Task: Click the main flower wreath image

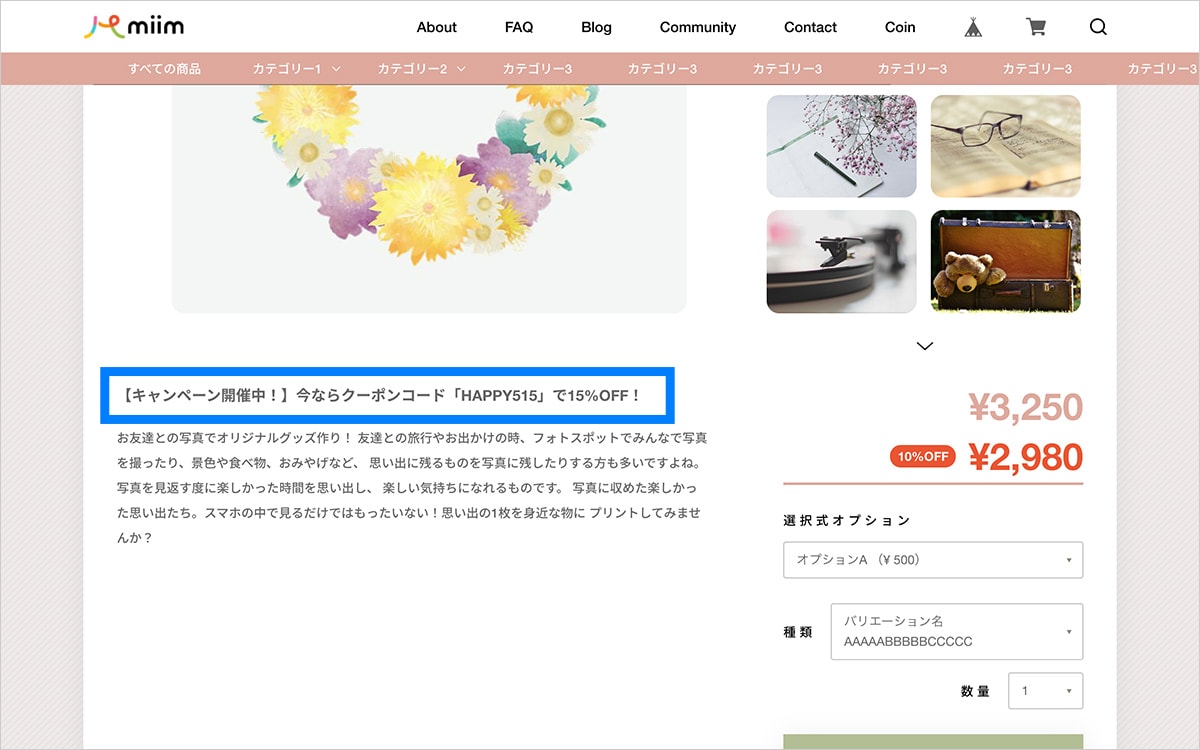Action: (x=429, y=199)
